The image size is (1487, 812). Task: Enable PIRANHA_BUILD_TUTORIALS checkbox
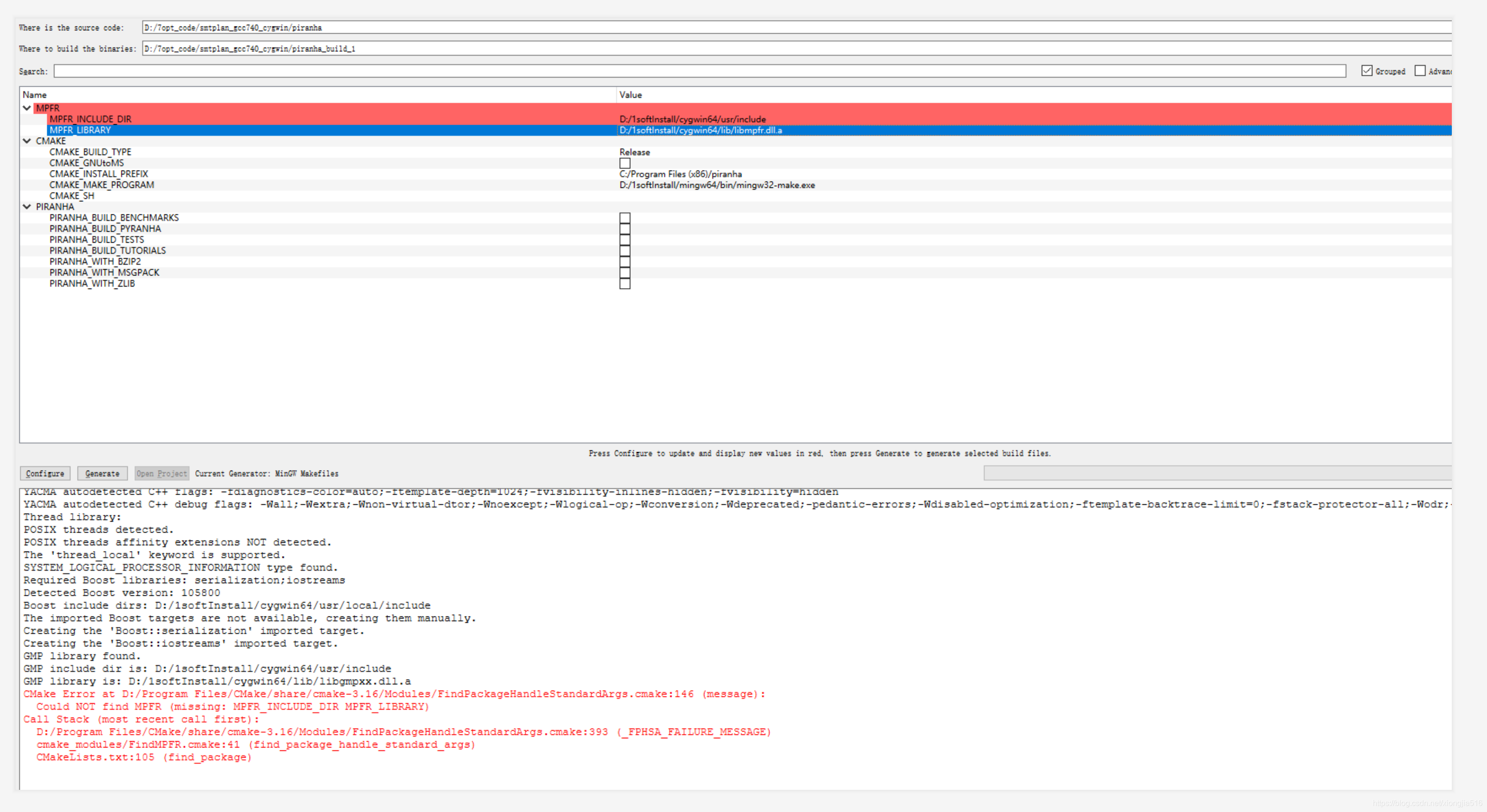coord(624,251)
